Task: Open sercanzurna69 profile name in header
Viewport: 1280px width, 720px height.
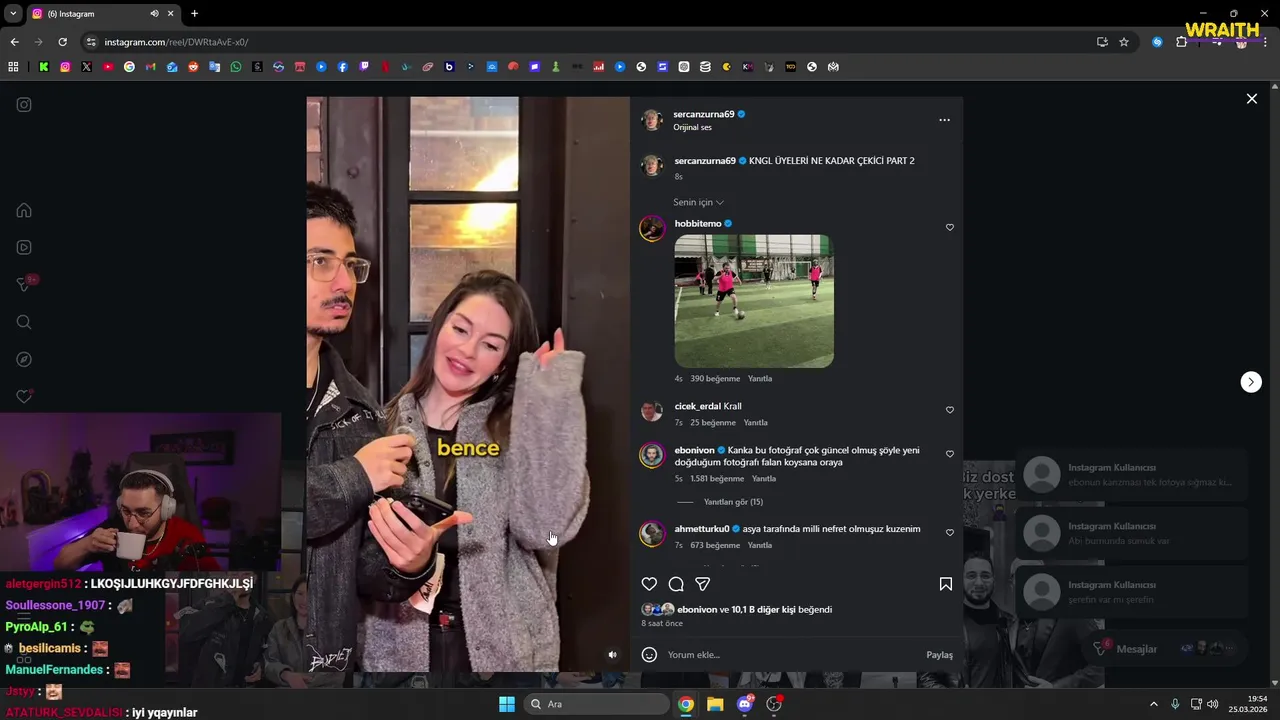Action: [x=704, y=114]
